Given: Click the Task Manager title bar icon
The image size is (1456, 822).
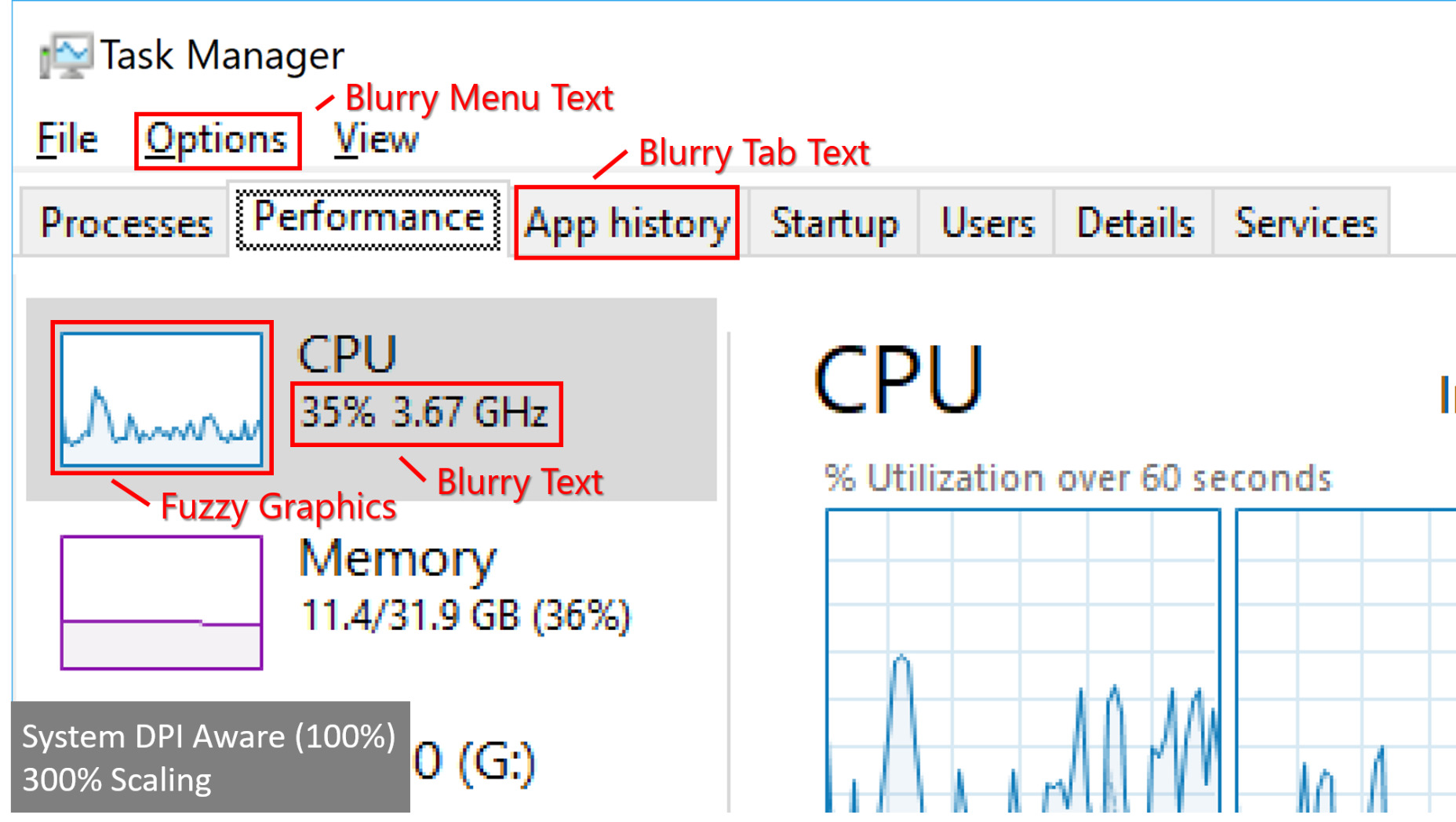Looking at the screenshot, I should tap(66, 55).
